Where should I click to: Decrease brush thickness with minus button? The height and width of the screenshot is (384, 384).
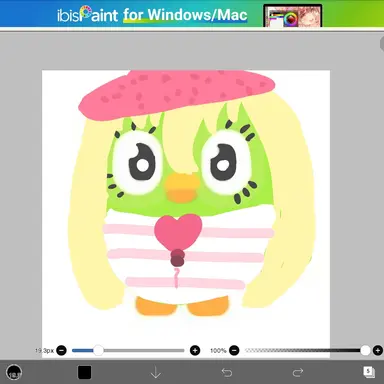pos(61,350)
